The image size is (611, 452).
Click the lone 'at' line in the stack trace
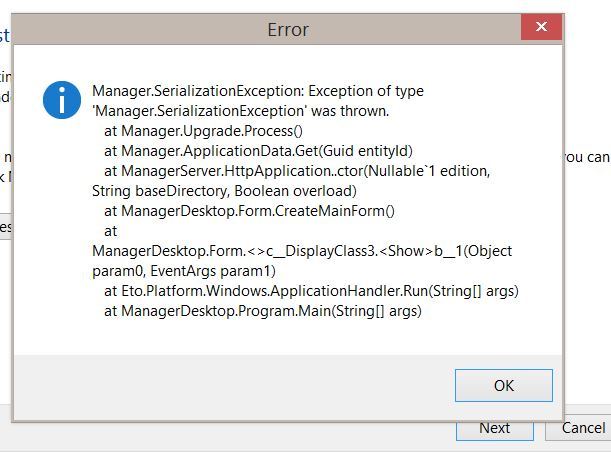click(x=110, y=231)
